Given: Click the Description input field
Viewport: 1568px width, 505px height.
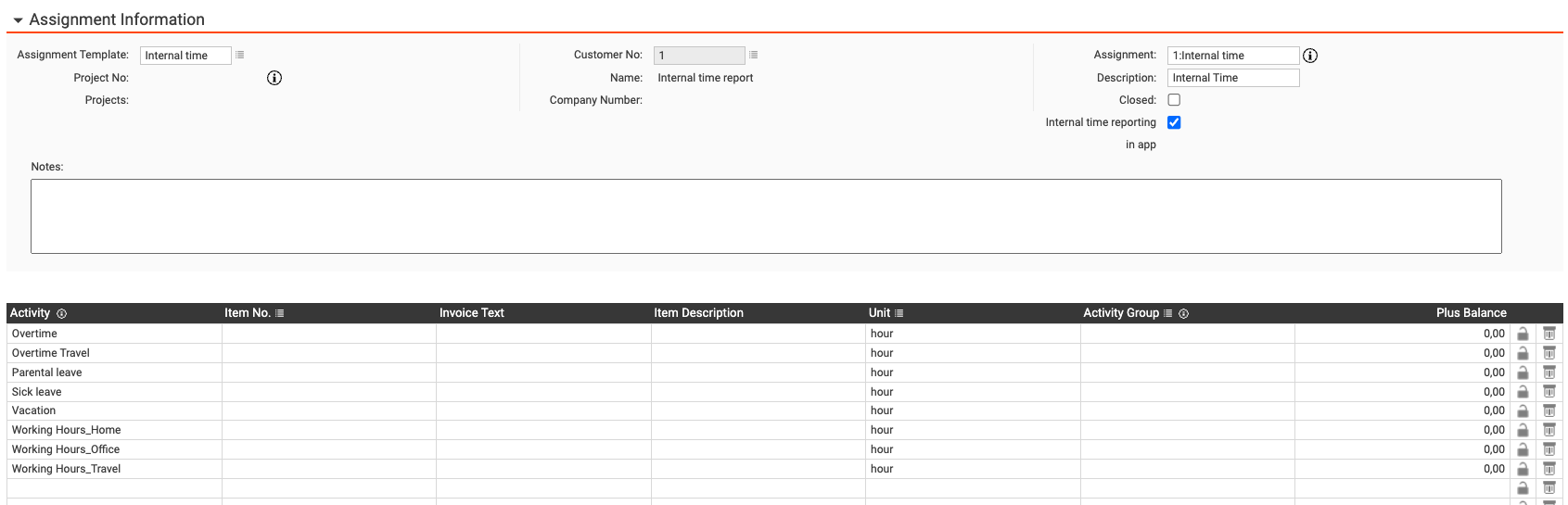Looking at the screenshot, I should [1232, 78].
